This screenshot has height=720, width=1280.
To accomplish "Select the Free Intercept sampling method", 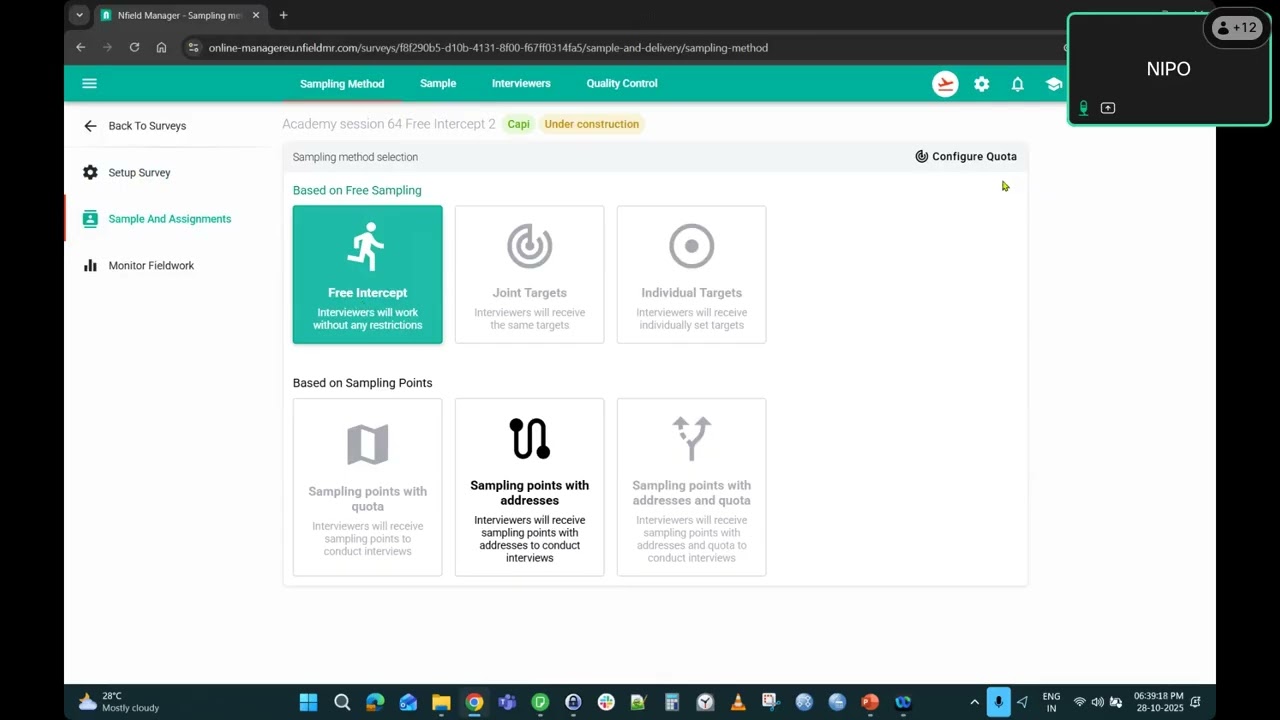I will 367,274.
